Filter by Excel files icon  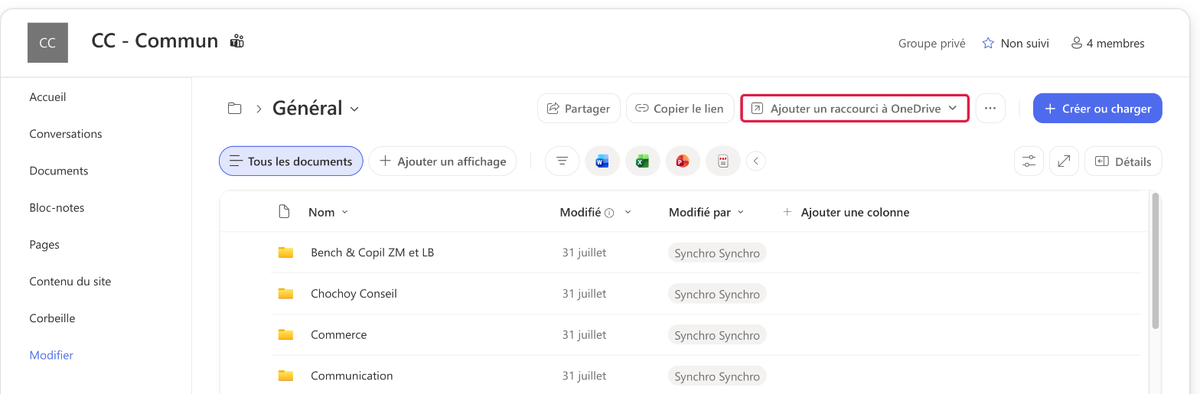642,161
